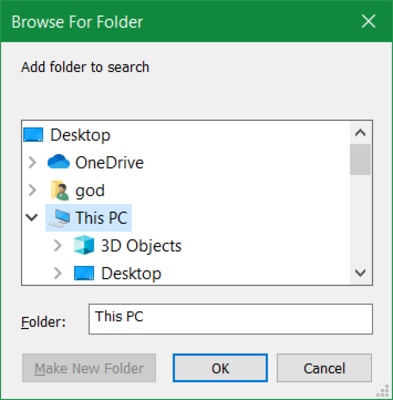This screenshot has width=393, height=400.
Task: Click the OneDrive cloud icon
Action: [x=58, y=162]
